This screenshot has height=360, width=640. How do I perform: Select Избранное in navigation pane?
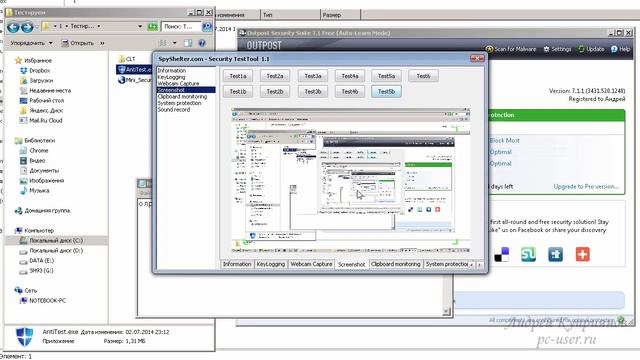click(x=33, y=60)
